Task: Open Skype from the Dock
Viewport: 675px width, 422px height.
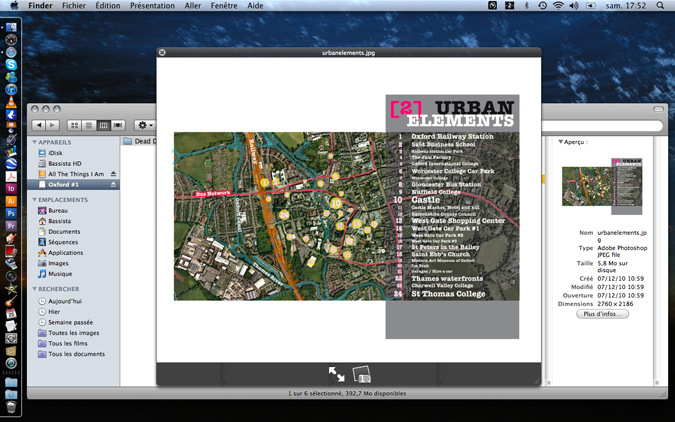Action: point(11,65)
